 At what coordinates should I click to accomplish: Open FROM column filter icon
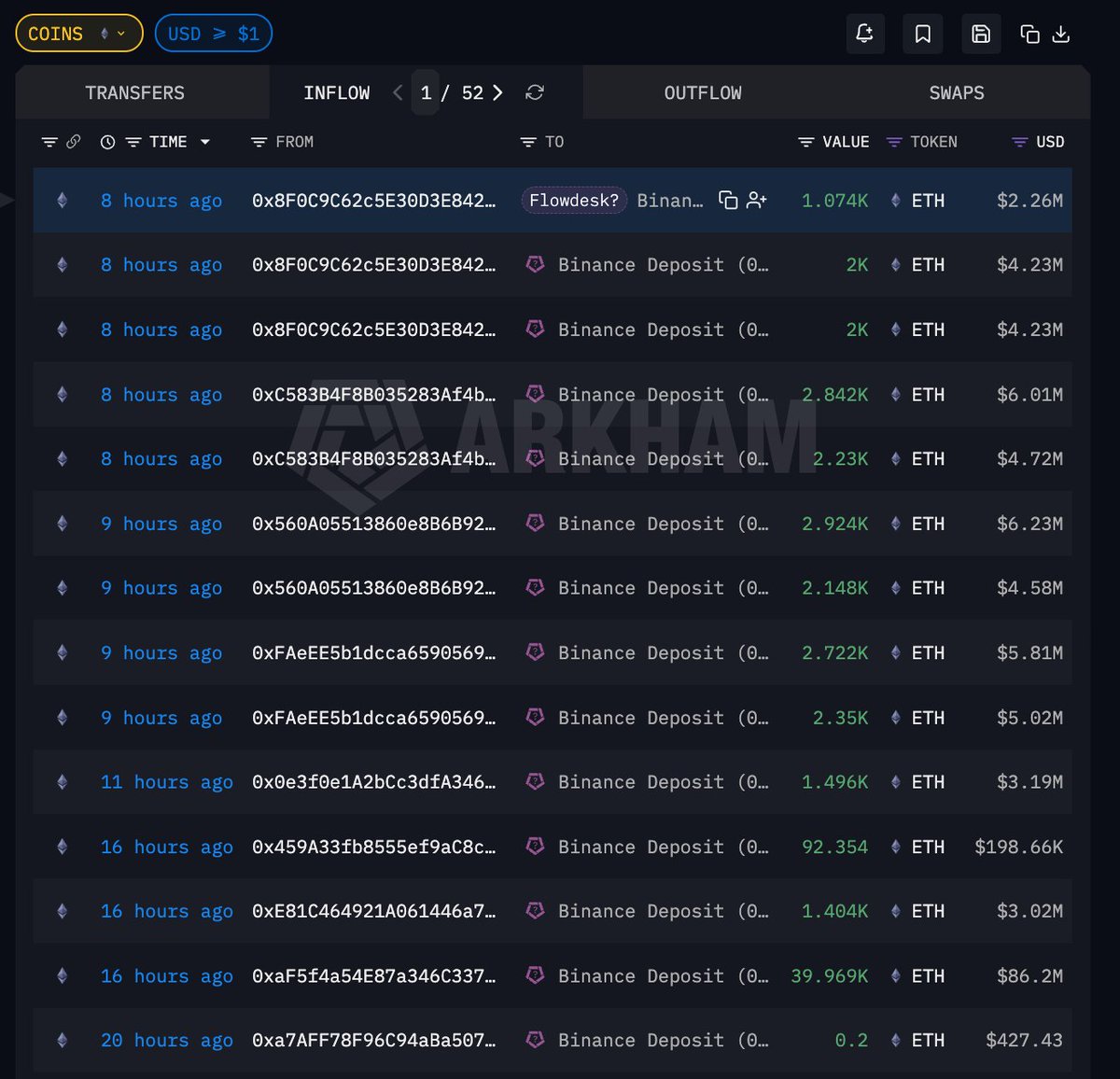click(259, 142)
